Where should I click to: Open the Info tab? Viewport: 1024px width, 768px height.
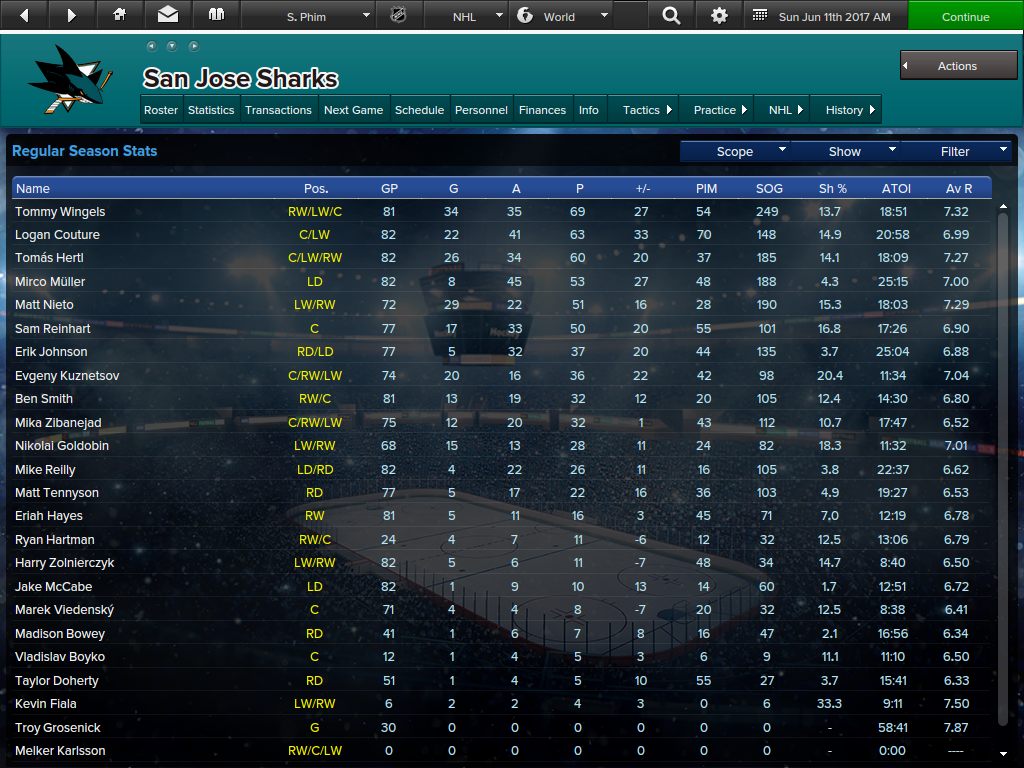(588, 110)
